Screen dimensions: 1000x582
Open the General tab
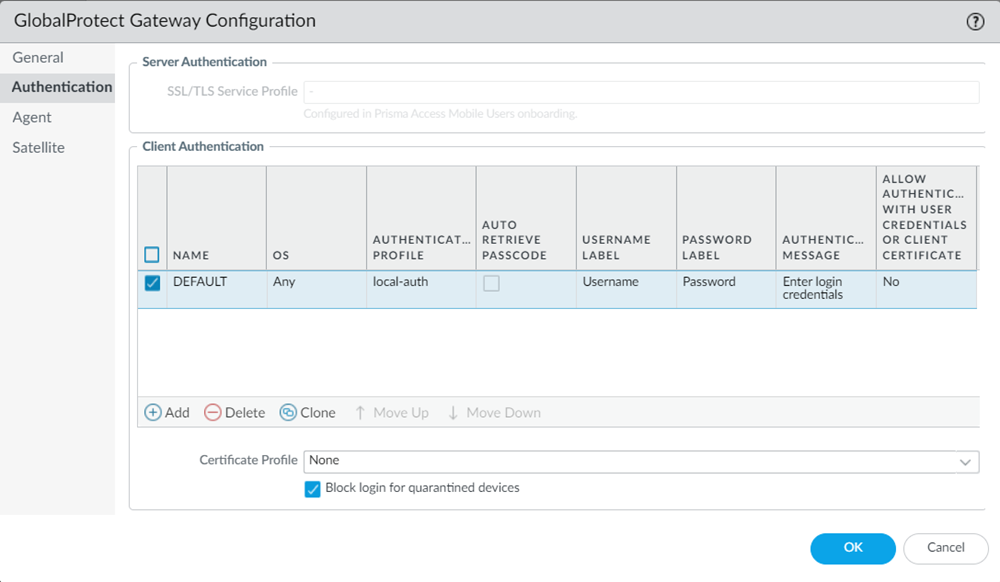coord(38,58)
